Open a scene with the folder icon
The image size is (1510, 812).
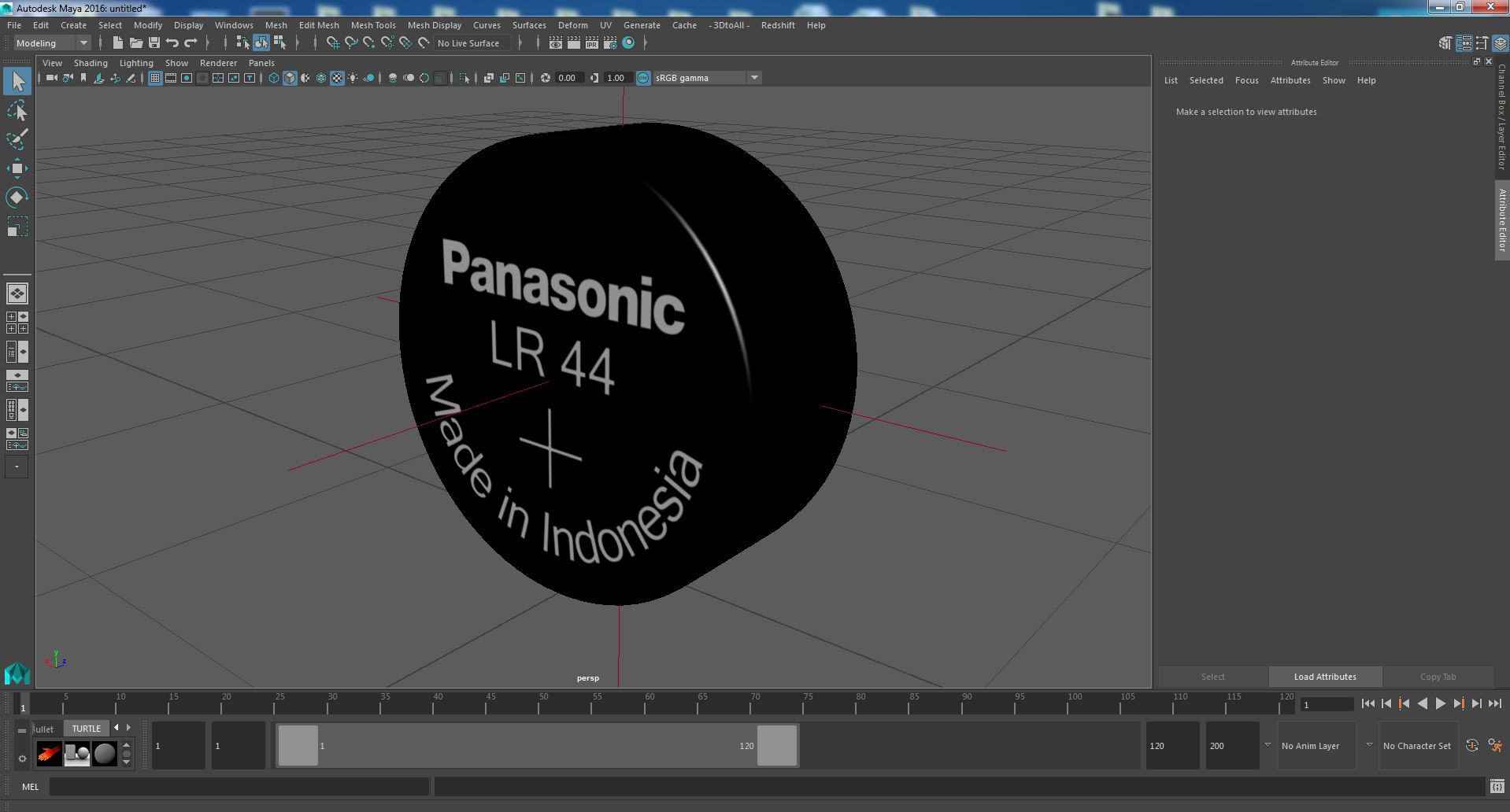pyautogui.click(x=135, y=43)
